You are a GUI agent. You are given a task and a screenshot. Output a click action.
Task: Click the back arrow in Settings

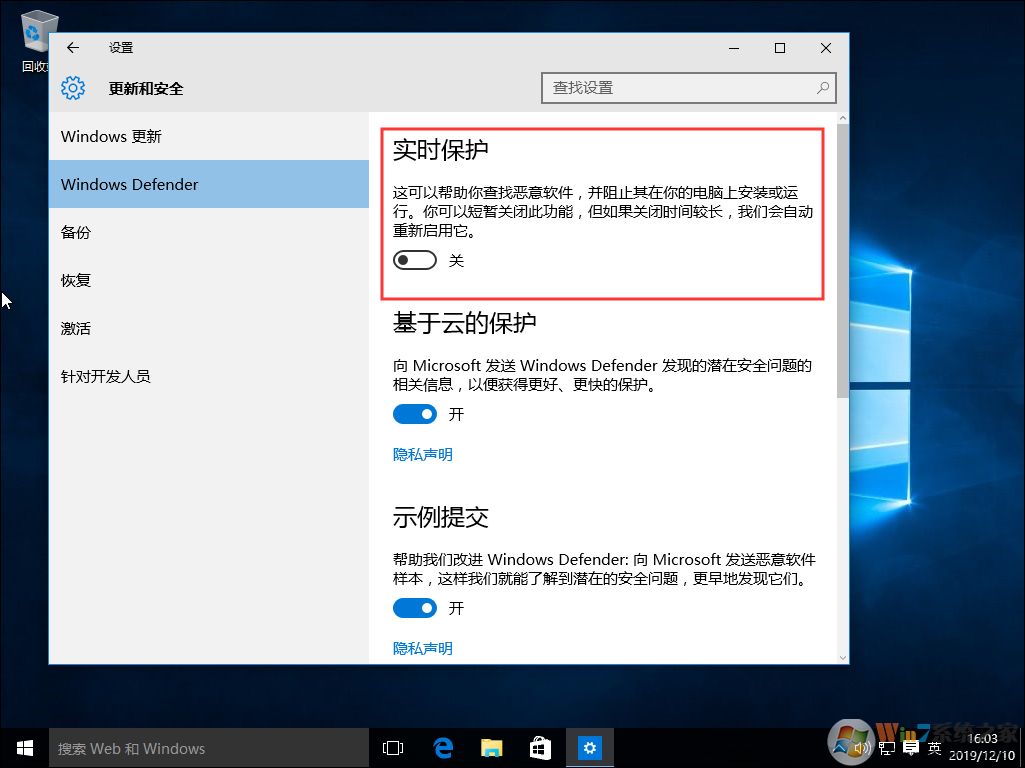pyautogui.click(x=72, y=47)
